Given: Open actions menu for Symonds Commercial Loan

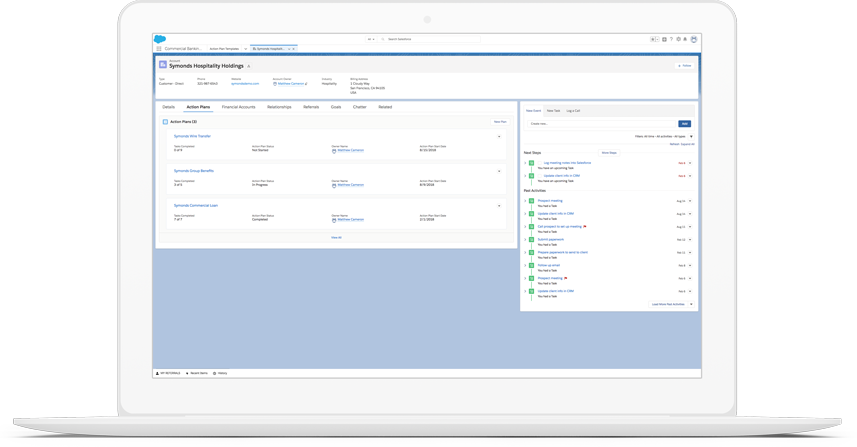Looking at the screenshot, I should point(499,206).
